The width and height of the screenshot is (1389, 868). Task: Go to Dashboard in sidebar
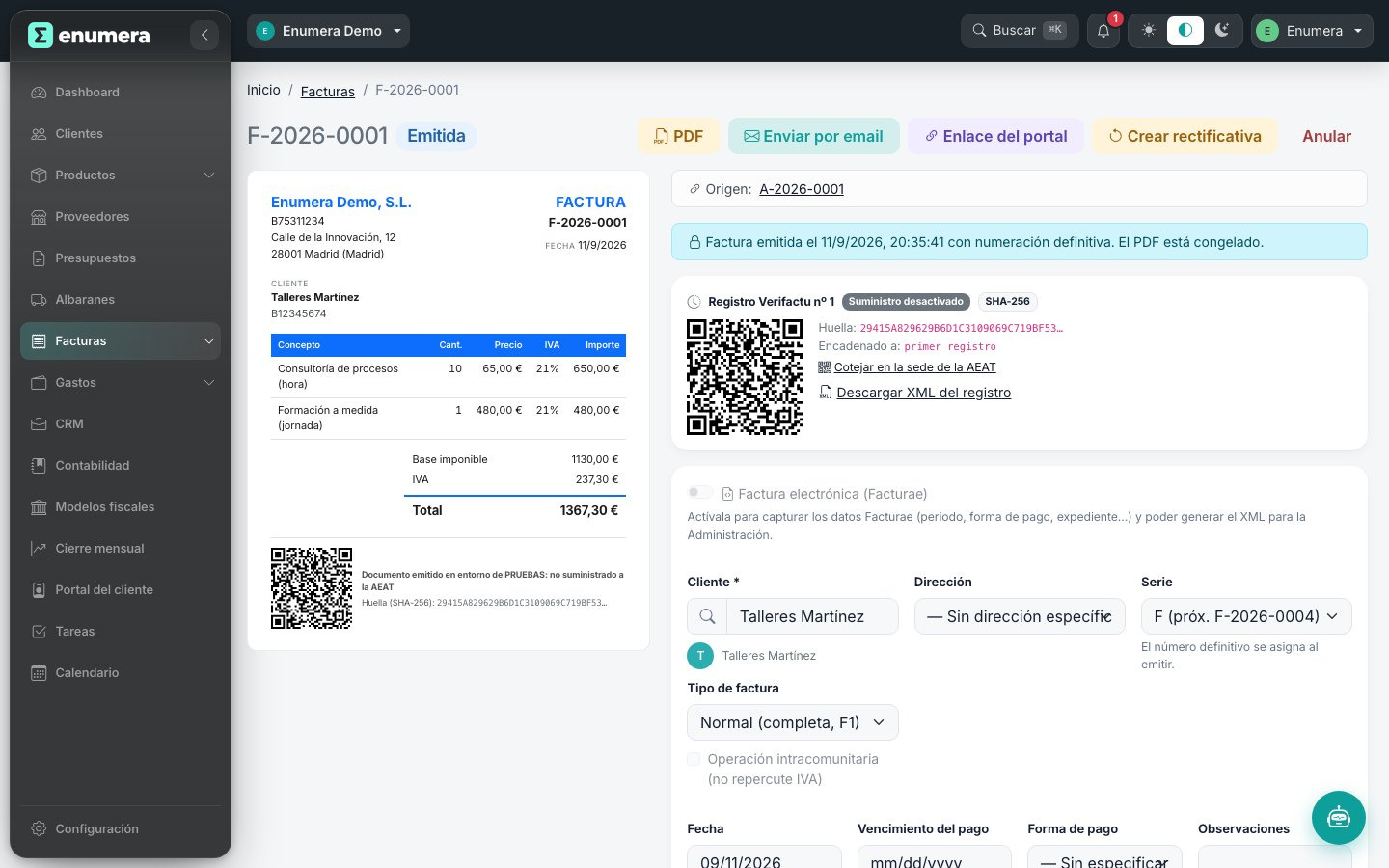pyautogui.click(x=121, y=93)
